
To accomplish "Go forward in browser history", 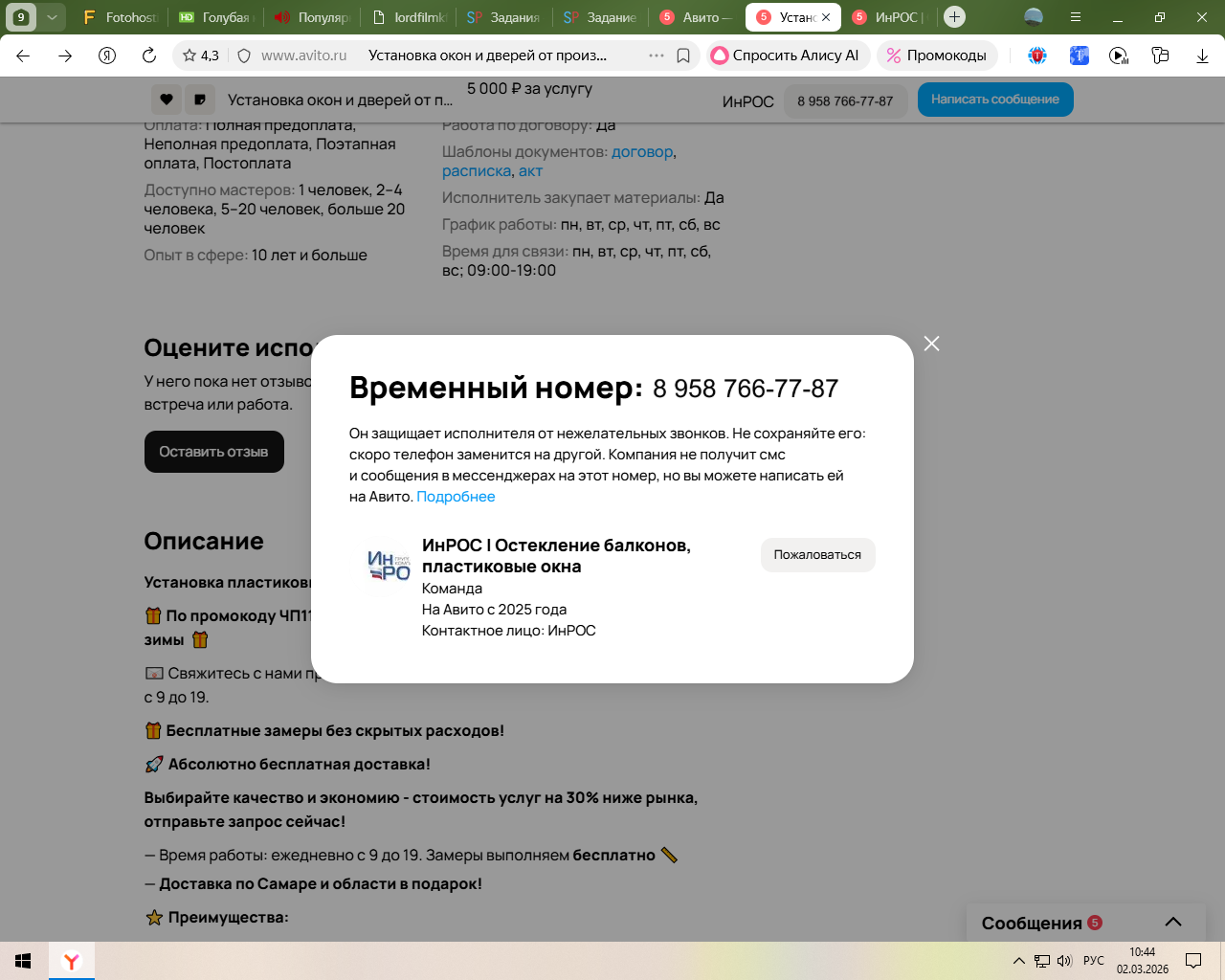I will tap(65, 56).
